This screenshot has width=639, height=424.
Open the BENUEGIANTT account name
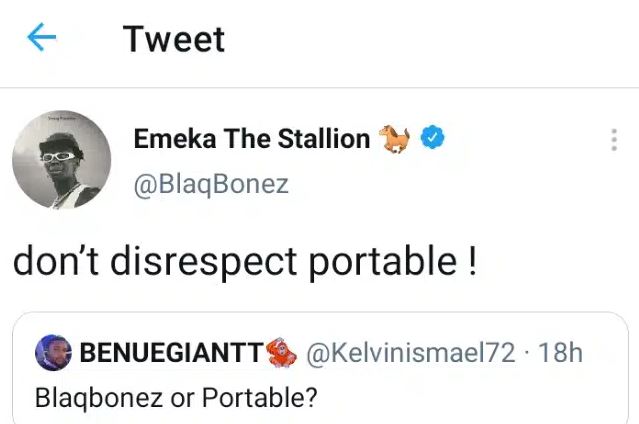(x=170, y=352)
